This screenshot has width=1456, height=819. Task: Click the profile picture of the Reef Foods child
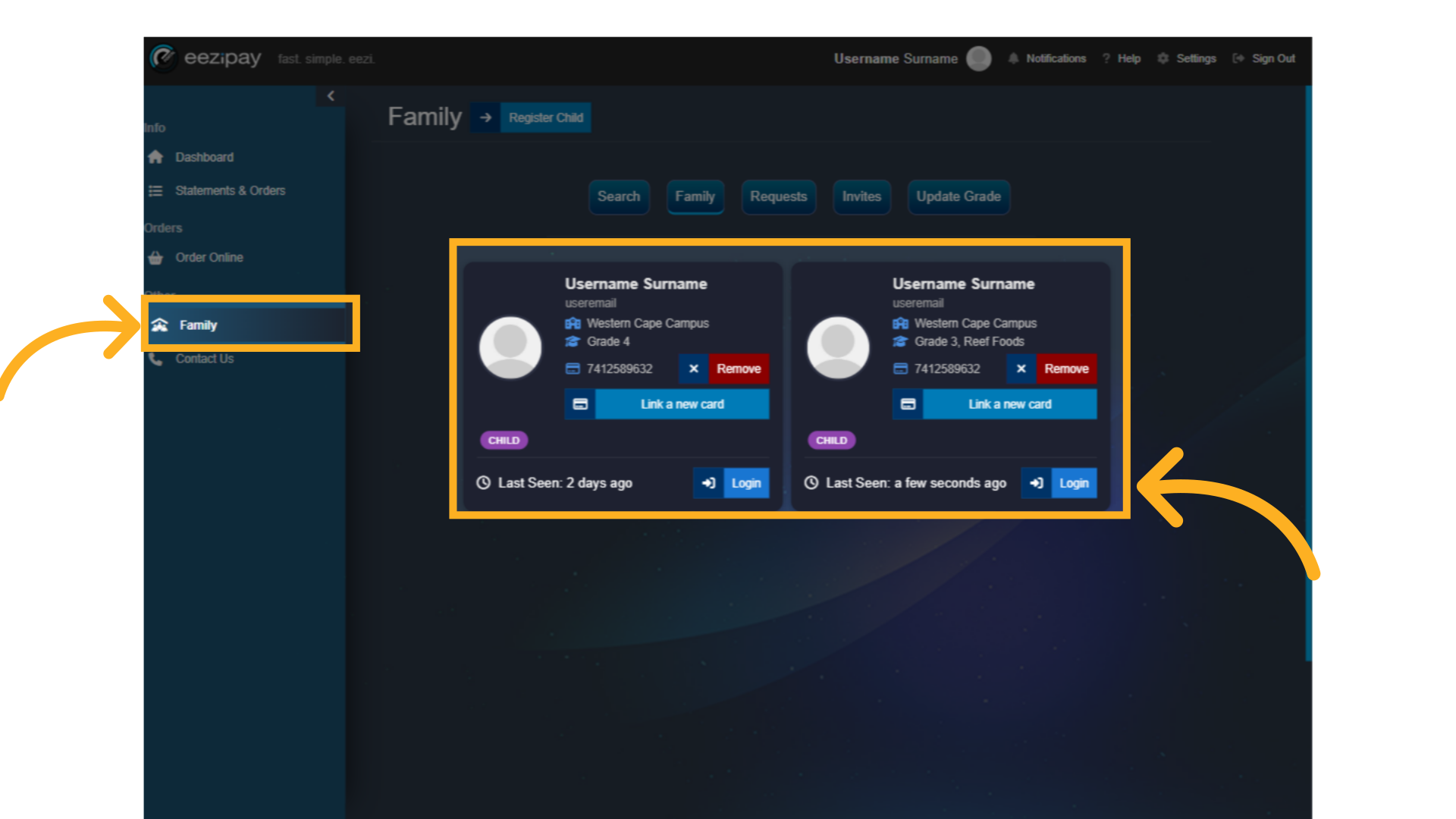pyautogui.click(x=838, y=347)
